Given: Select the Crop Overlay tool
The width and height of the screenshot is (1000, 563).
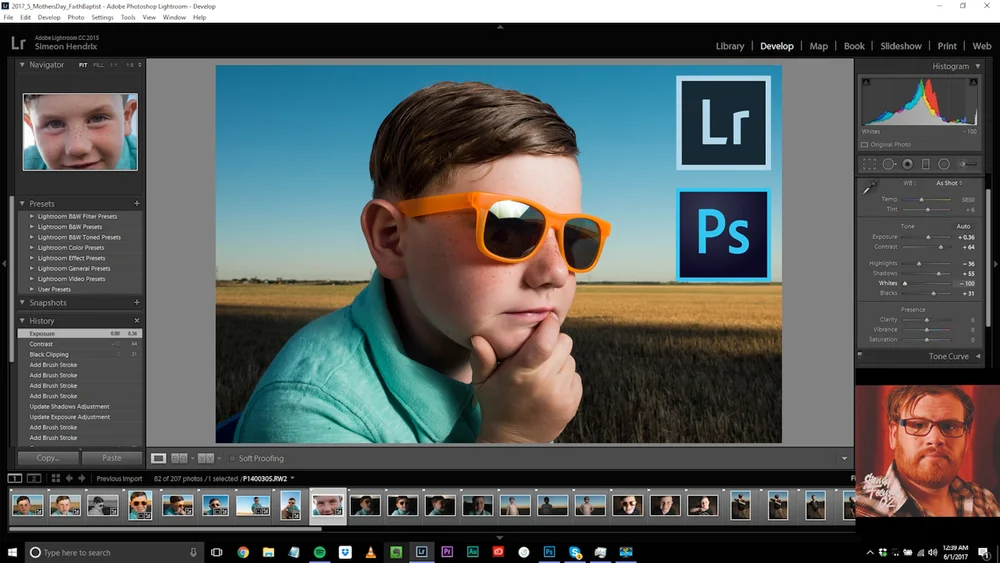Looking at the screenshot, I should point(869,164).
